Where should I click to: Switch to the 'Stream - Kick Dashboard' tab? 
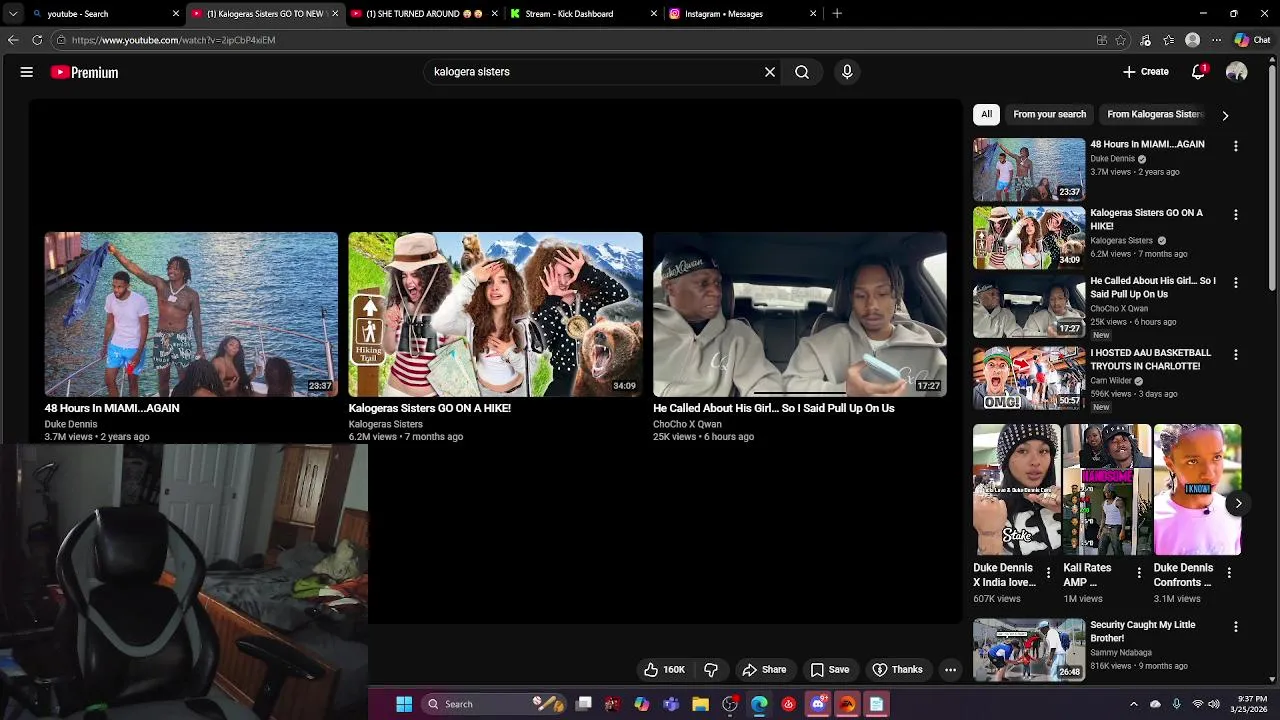pyautogui.click(x=583, y=14)
